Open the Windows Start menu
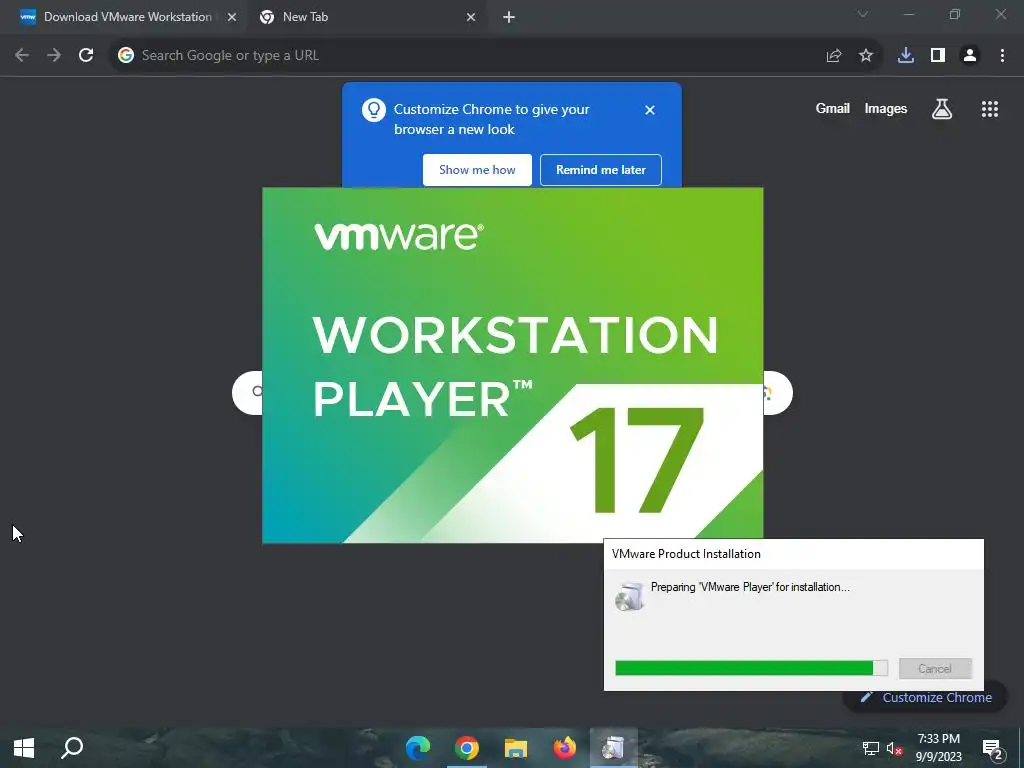This screenshot has width=1024, height=768. 24,748
